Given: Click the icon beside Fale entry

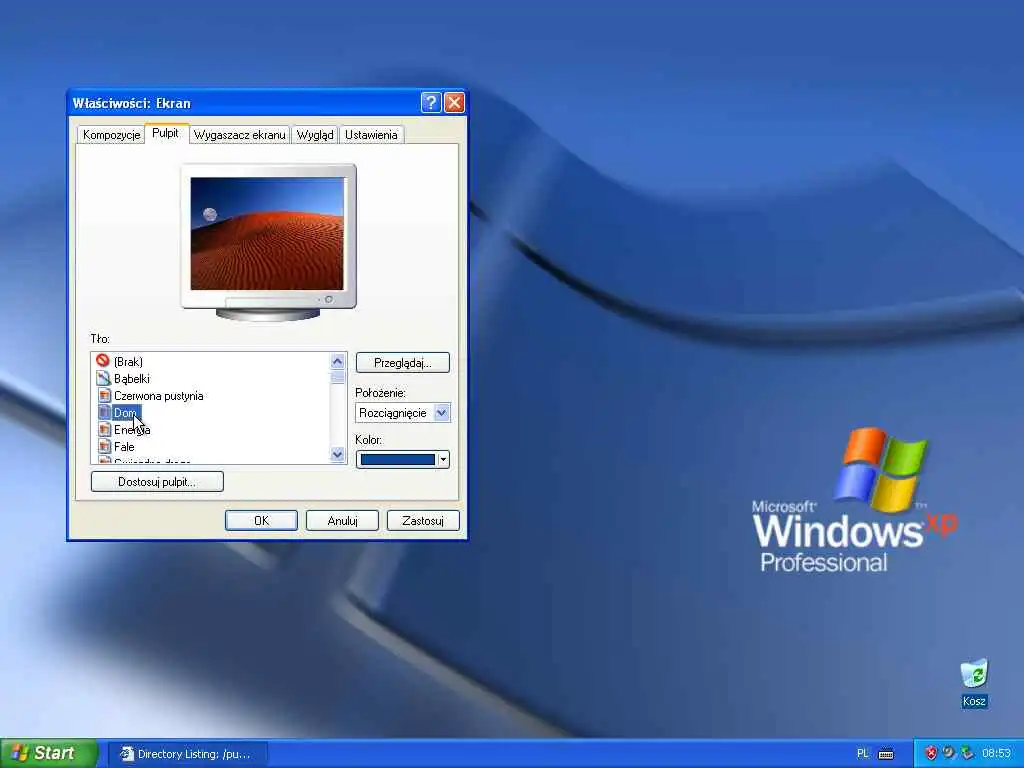Looking at the screenshot, I should tap(104, 446).
